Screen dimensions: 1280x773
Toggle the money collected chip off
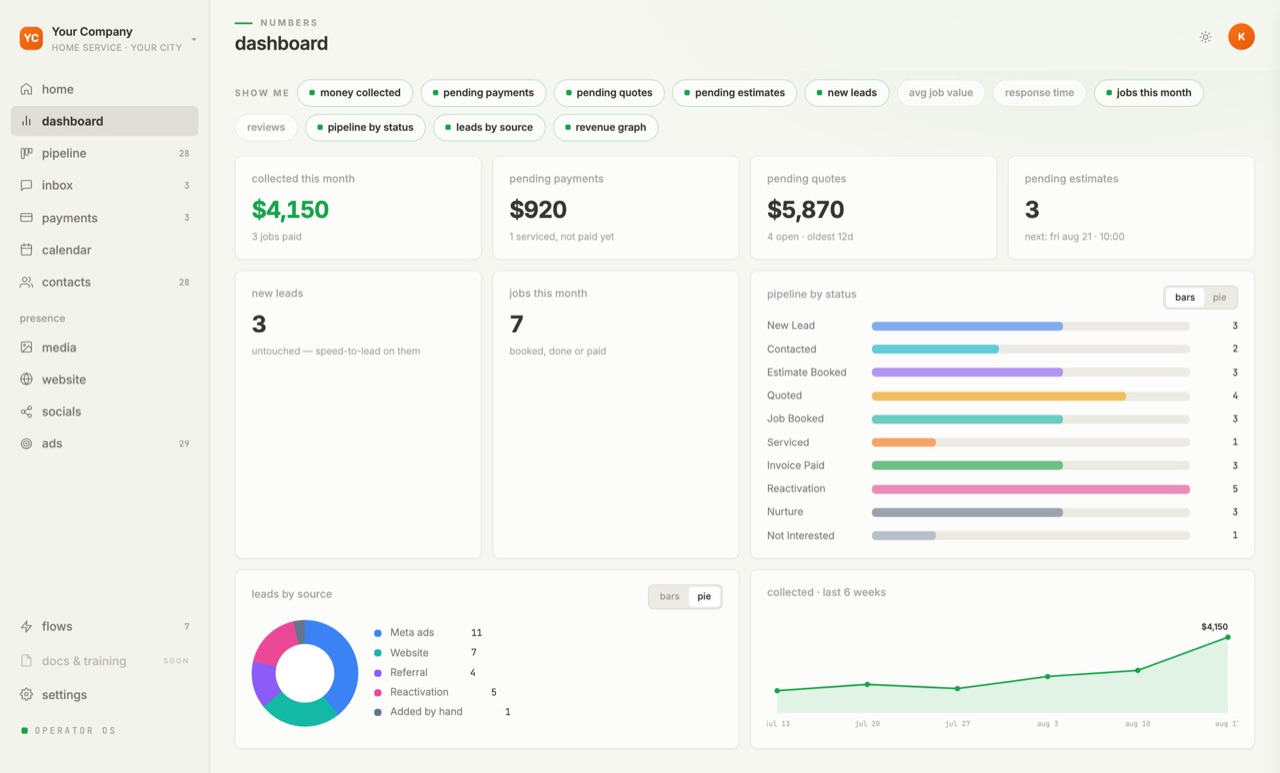coord(355,93)
